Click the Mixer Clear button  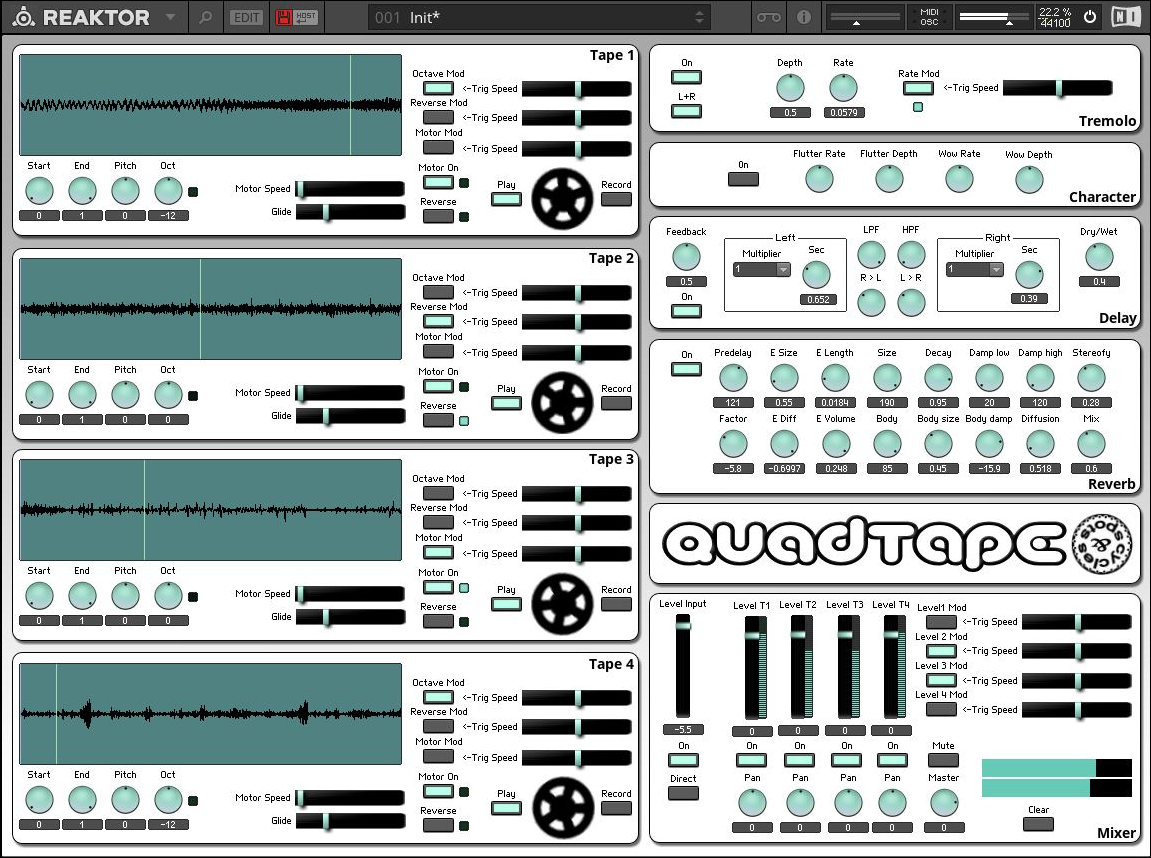click(x=1038, y=824)
